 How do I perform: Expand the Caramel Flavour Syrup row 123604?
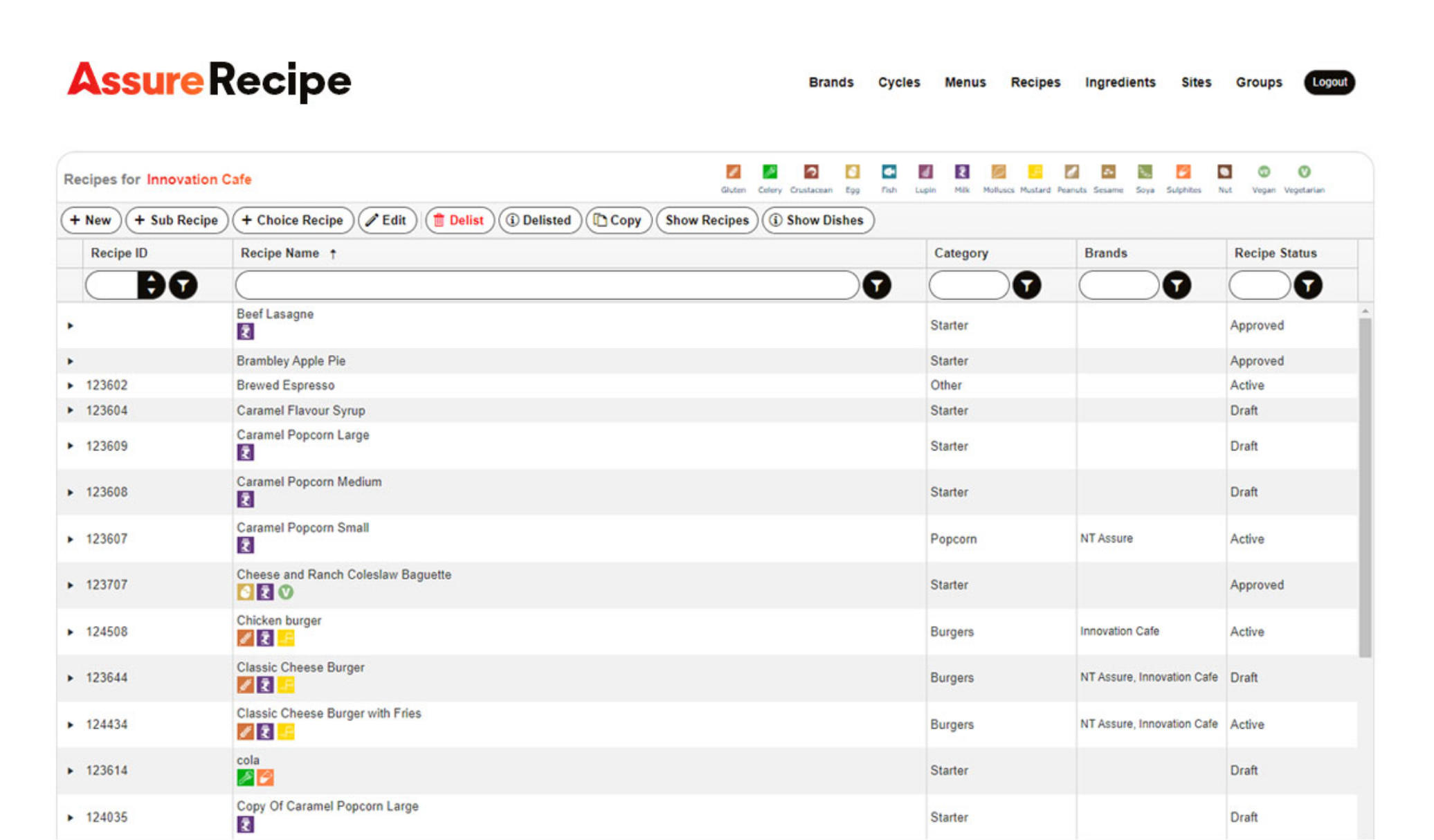tap(70, 410)
